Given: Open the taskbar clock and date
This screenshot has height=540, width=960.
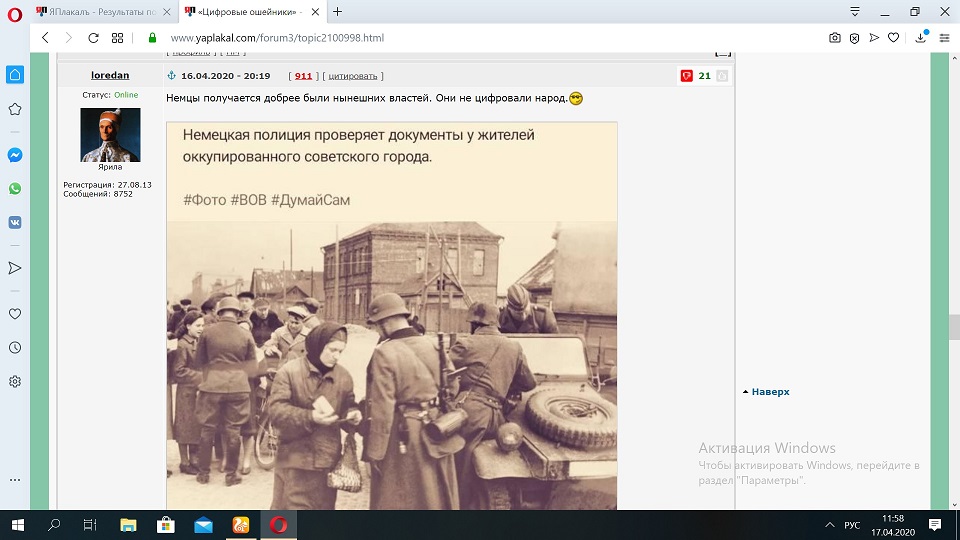Looking at the screenshot, I should point(893,525).
